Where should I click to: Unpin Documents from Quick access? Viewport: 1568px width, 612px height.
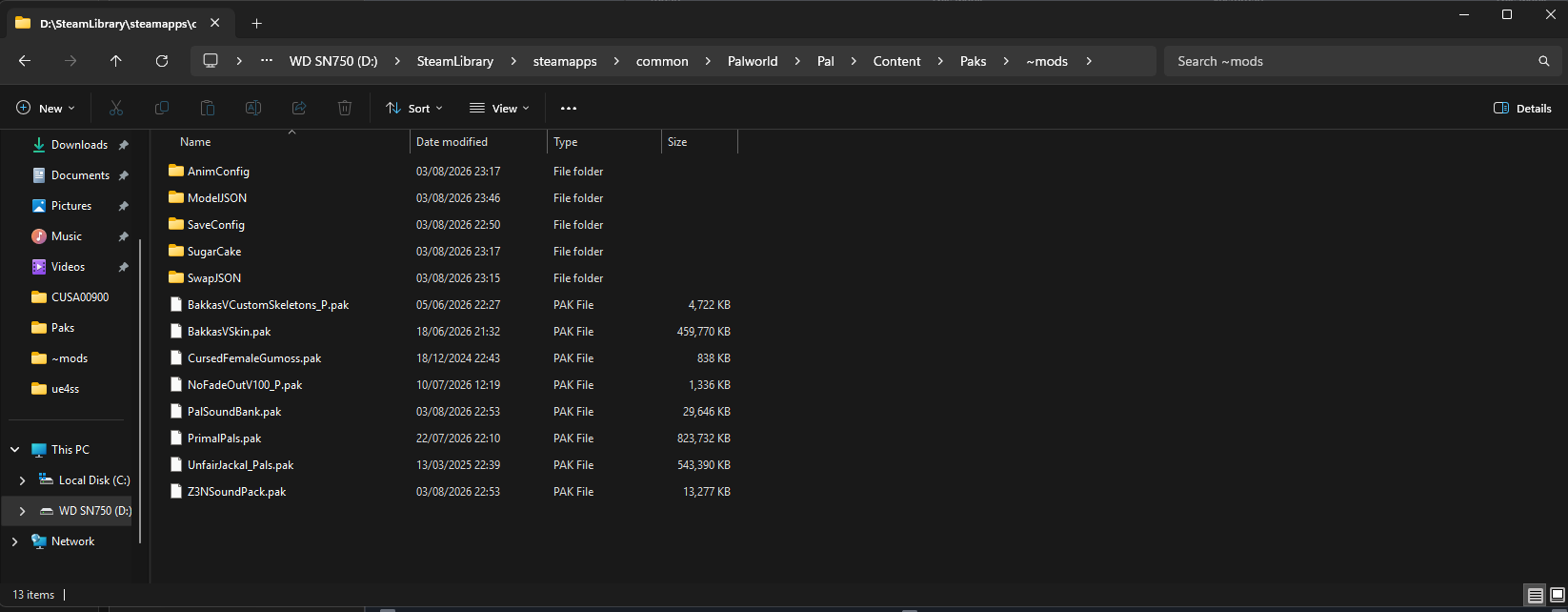[123, 175]
